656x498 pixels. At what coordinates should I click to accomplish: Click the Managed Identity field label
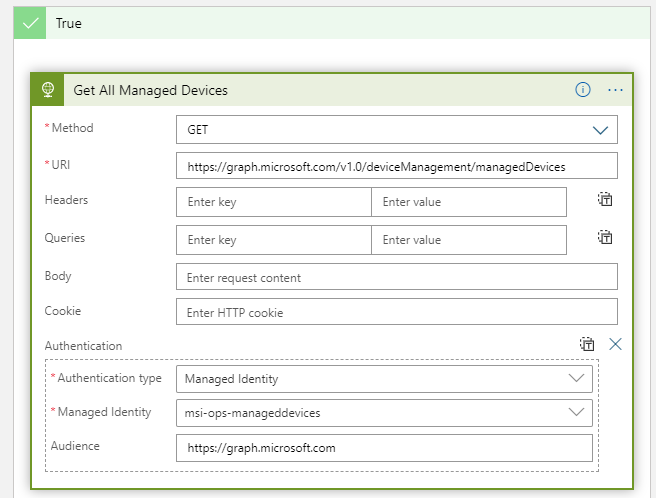tap(104, 412)
